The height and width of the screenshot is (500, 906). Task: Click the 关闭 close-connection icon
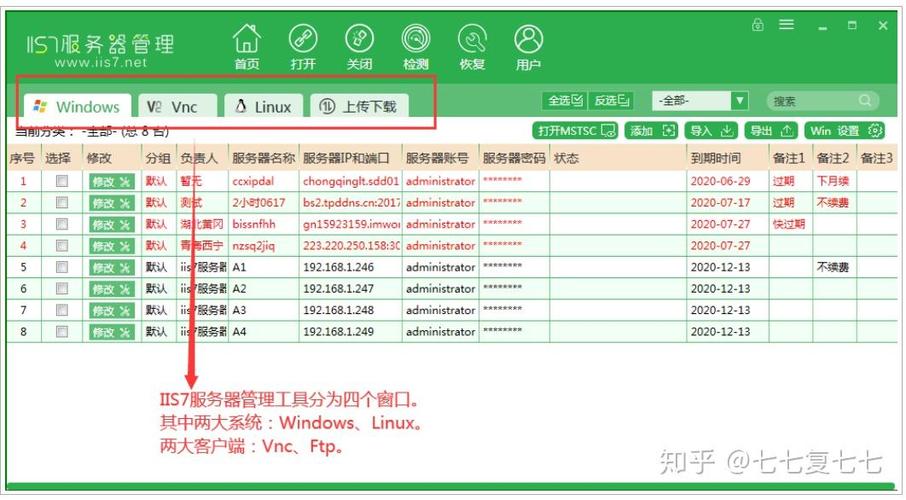pos(359,46)
